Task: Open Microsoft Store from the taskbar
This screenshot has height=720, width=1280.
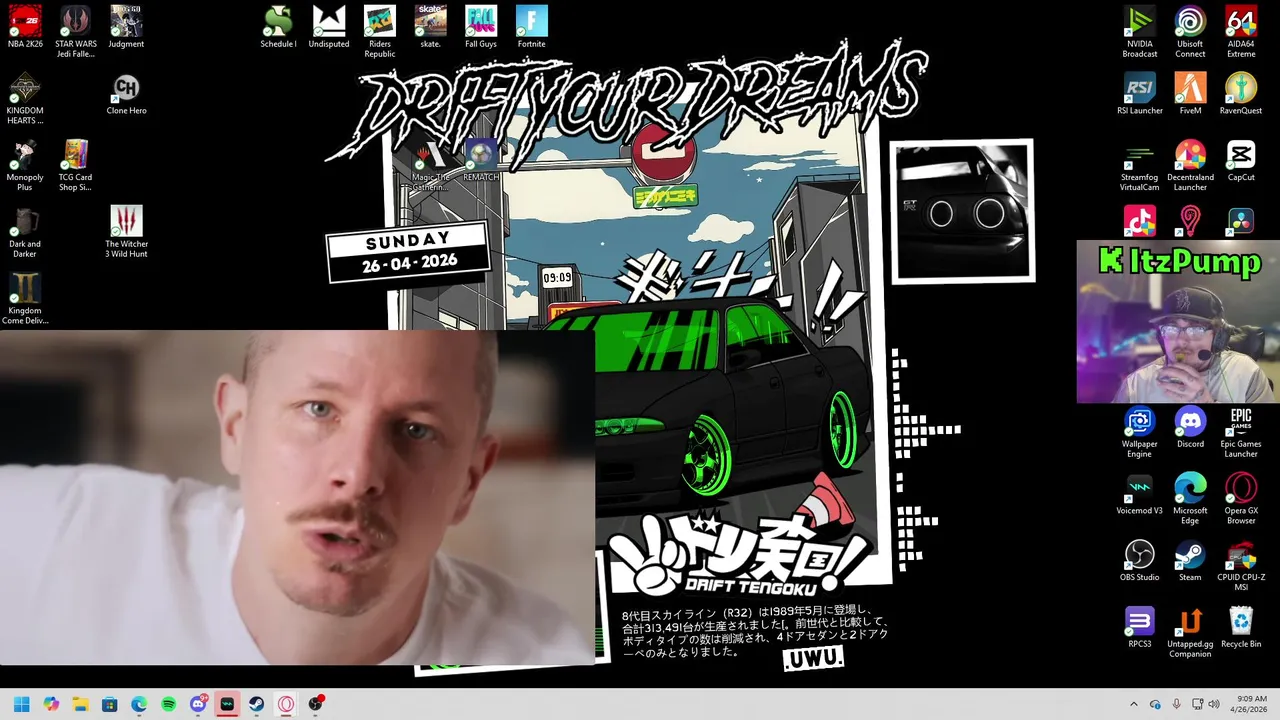Action: point(110,704)
